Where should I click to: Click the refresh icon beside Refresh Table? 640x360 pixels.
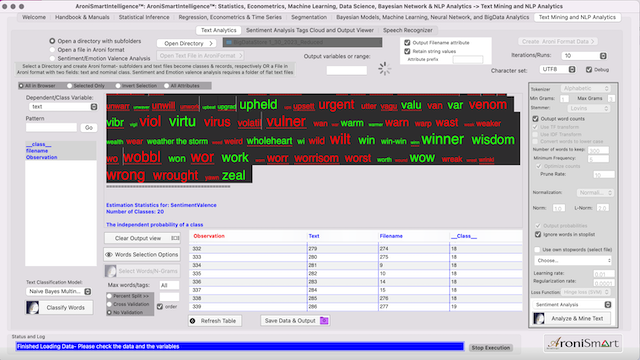point(193,321)
